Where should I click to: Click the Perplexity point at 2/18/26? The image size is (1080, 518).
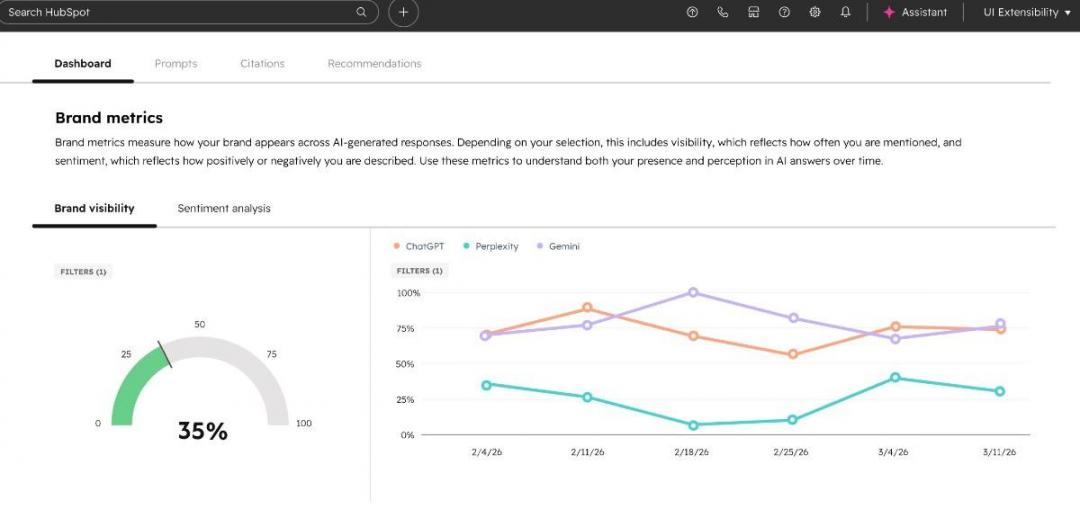pyautogui.click(x=693, y=426)
